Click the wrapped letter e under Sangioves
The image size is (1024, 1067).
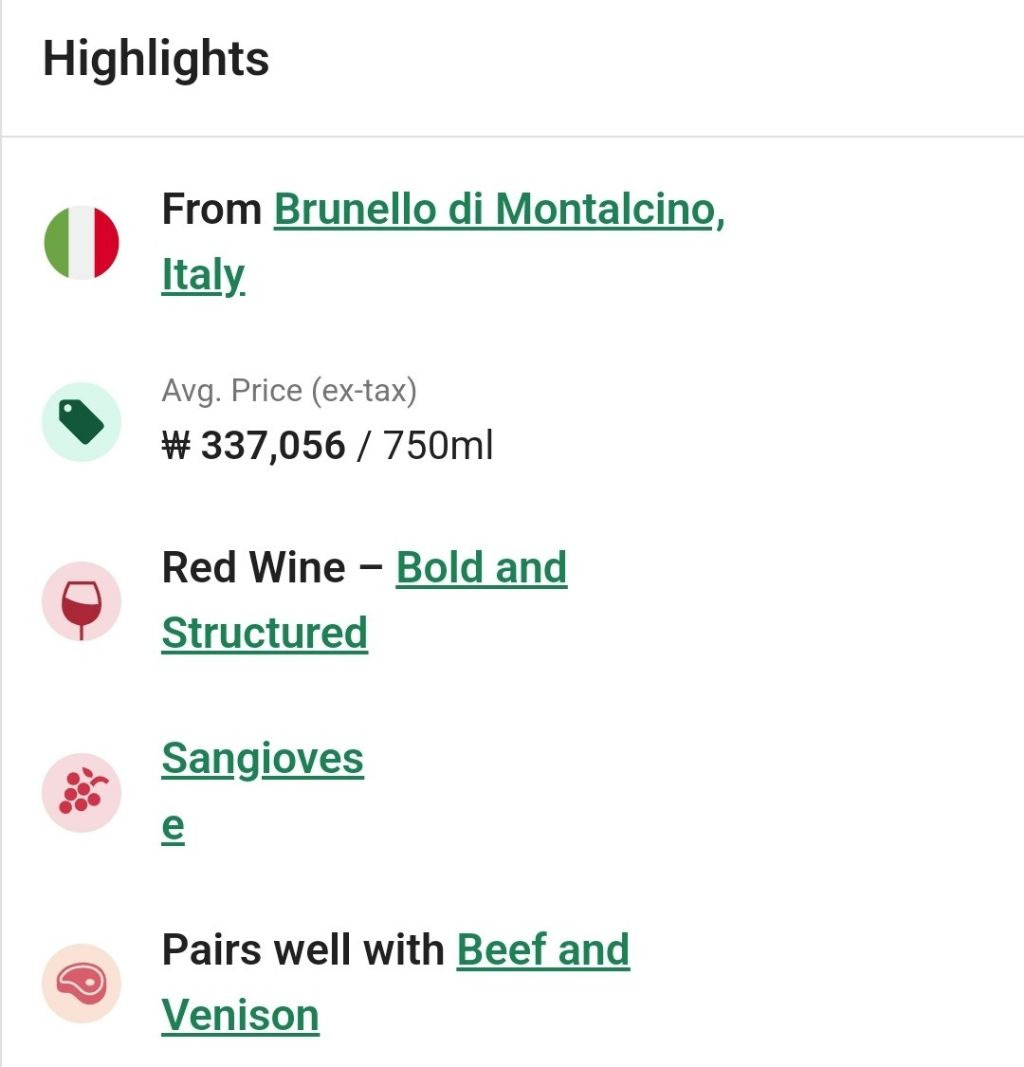click(173, 827)
